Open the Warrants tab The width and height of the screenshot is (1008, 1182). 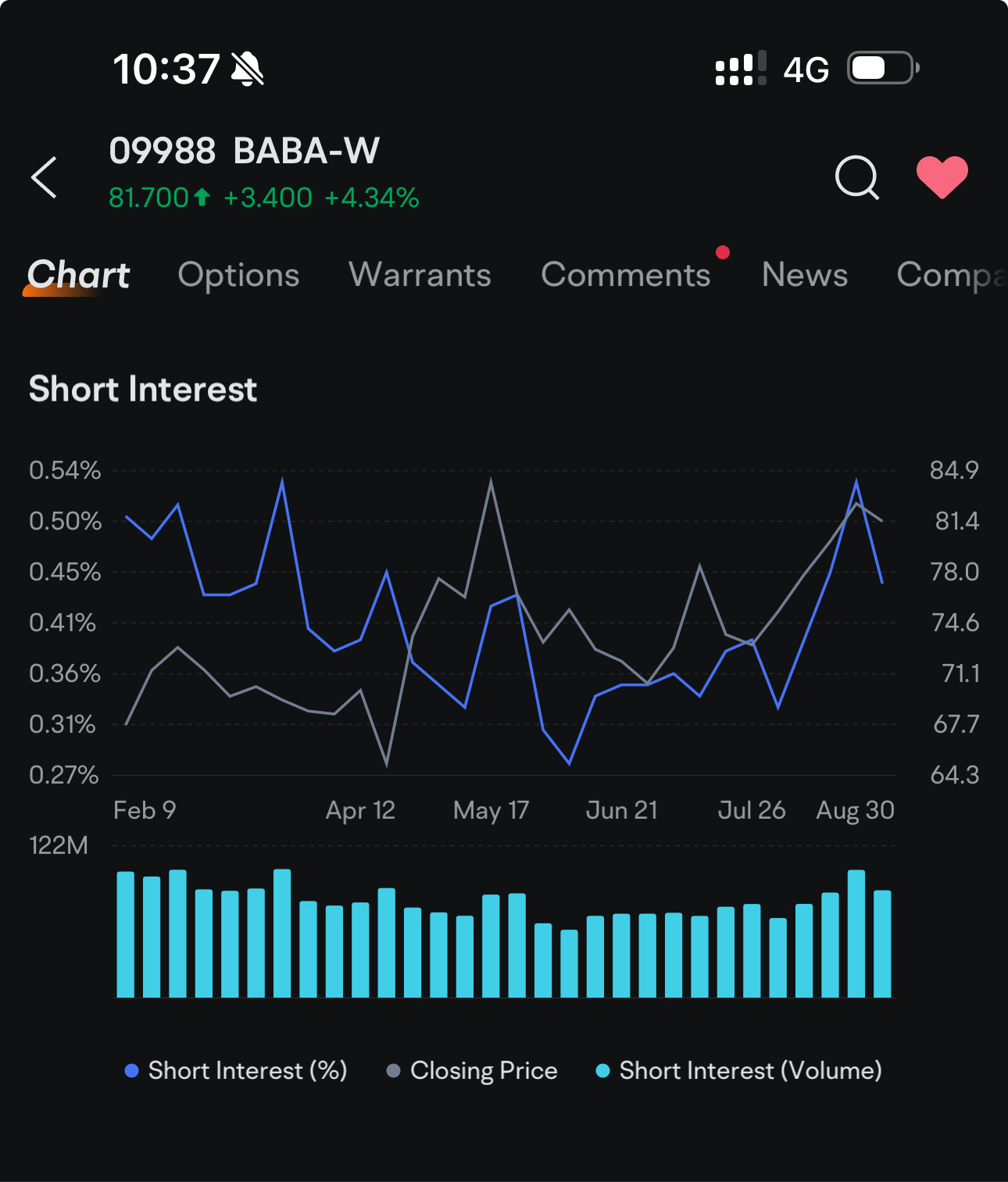tap(420, 275)
